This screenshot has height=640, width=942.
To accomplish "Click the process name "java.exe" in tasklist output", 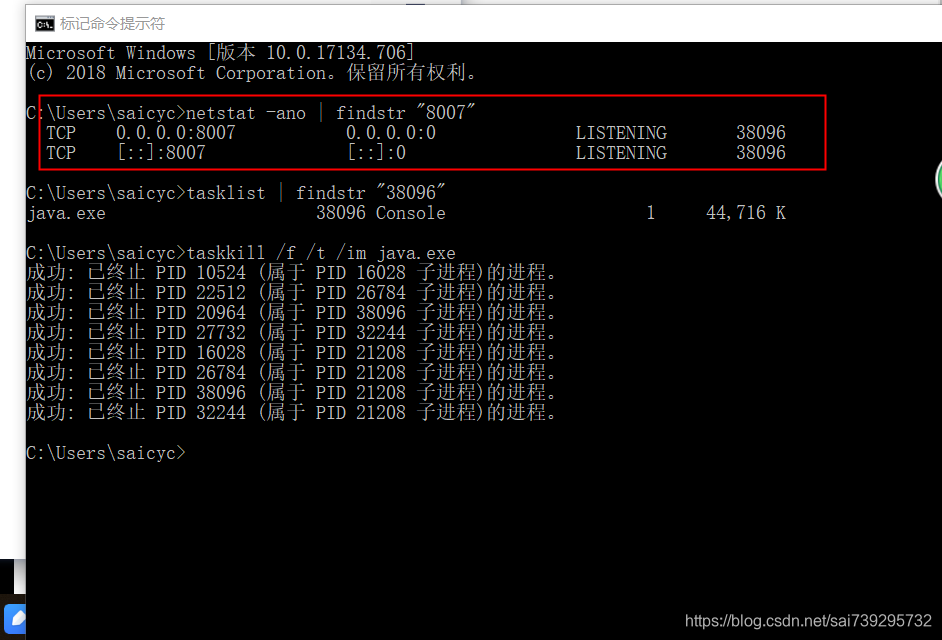I will coord(66,213).
